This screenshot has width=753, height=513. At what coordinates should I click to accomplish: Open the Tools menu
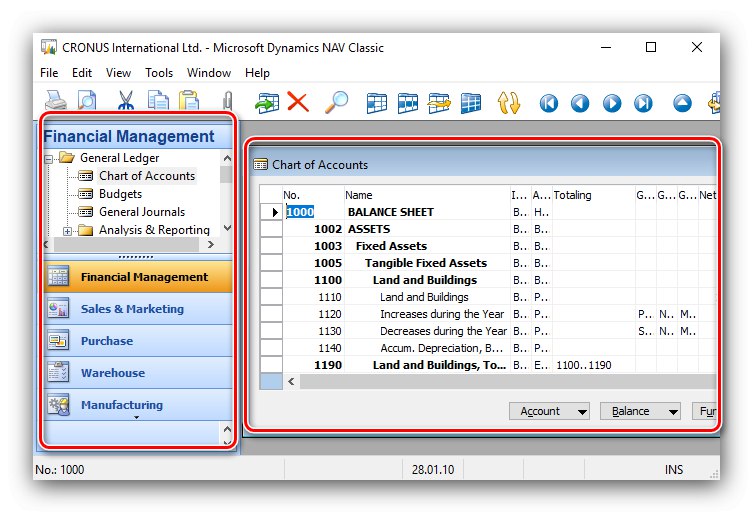tap(159, 73)
